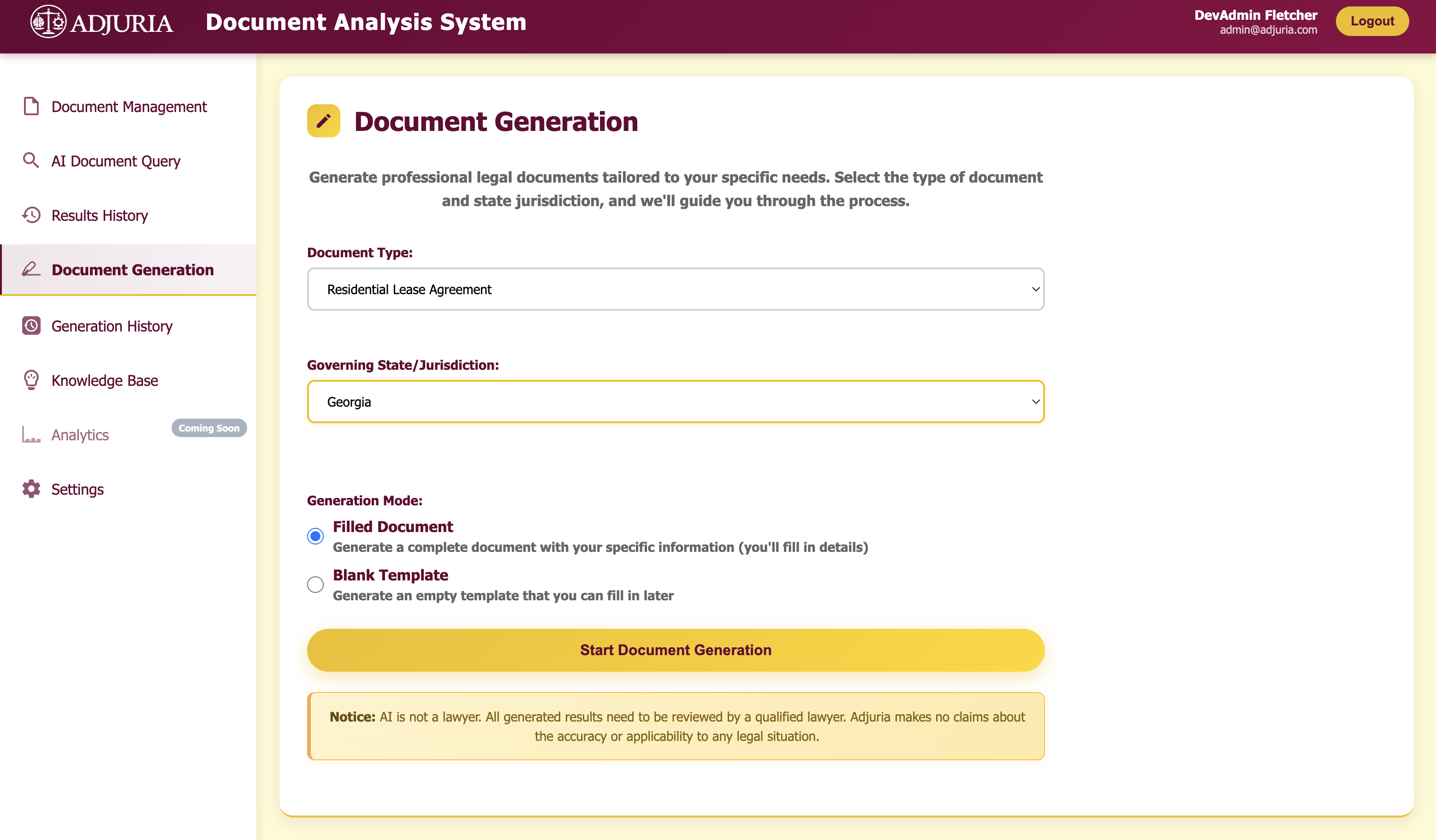Viewport: 1436px width, 840px height.
Task: Open the Knowledge Base section
Action: point(128,381)
